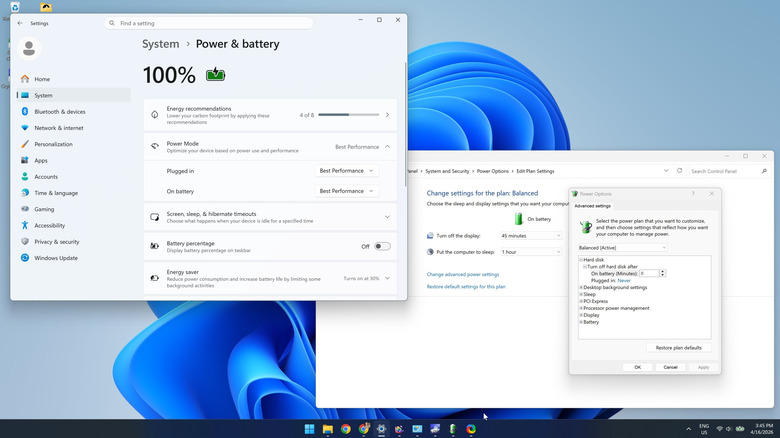This screenshot has height=438, width=780.
Task: Expand the Sleep tree node
Action: click(581, 295)
